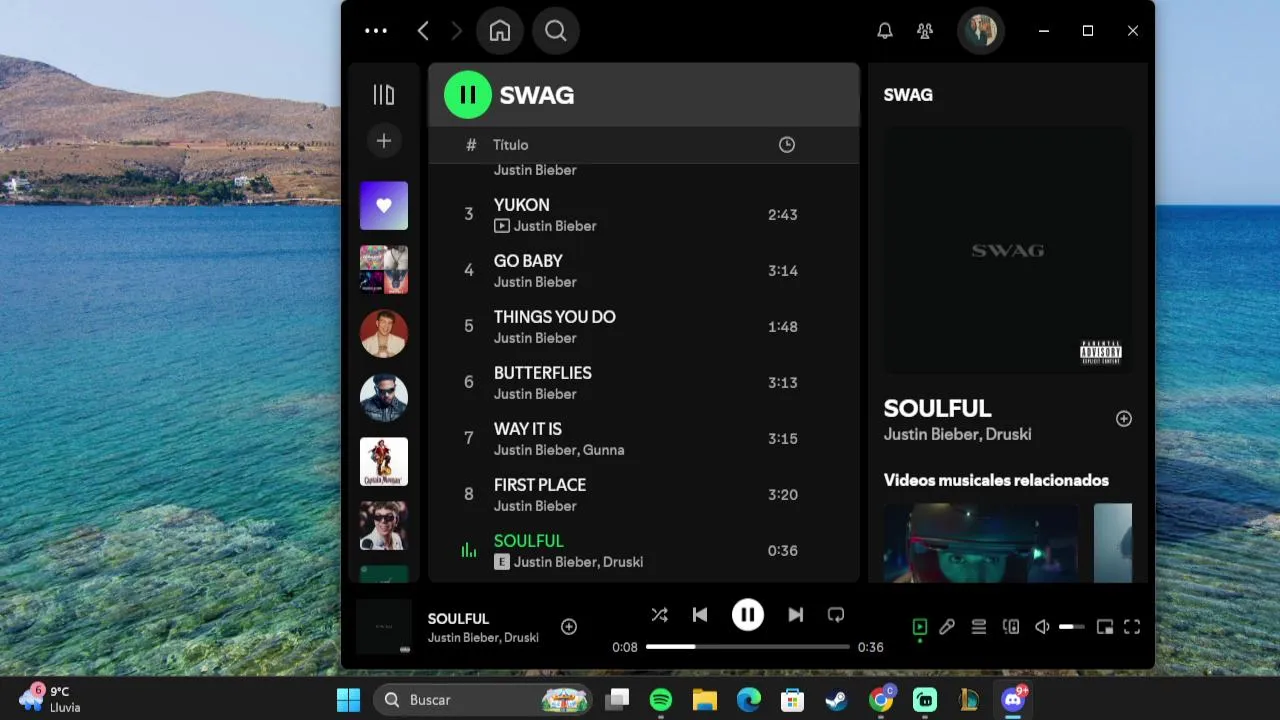Toggle shuffle playback
Image resolution: width=1280 pixels, height=720 pixels.
click(659, 615)
